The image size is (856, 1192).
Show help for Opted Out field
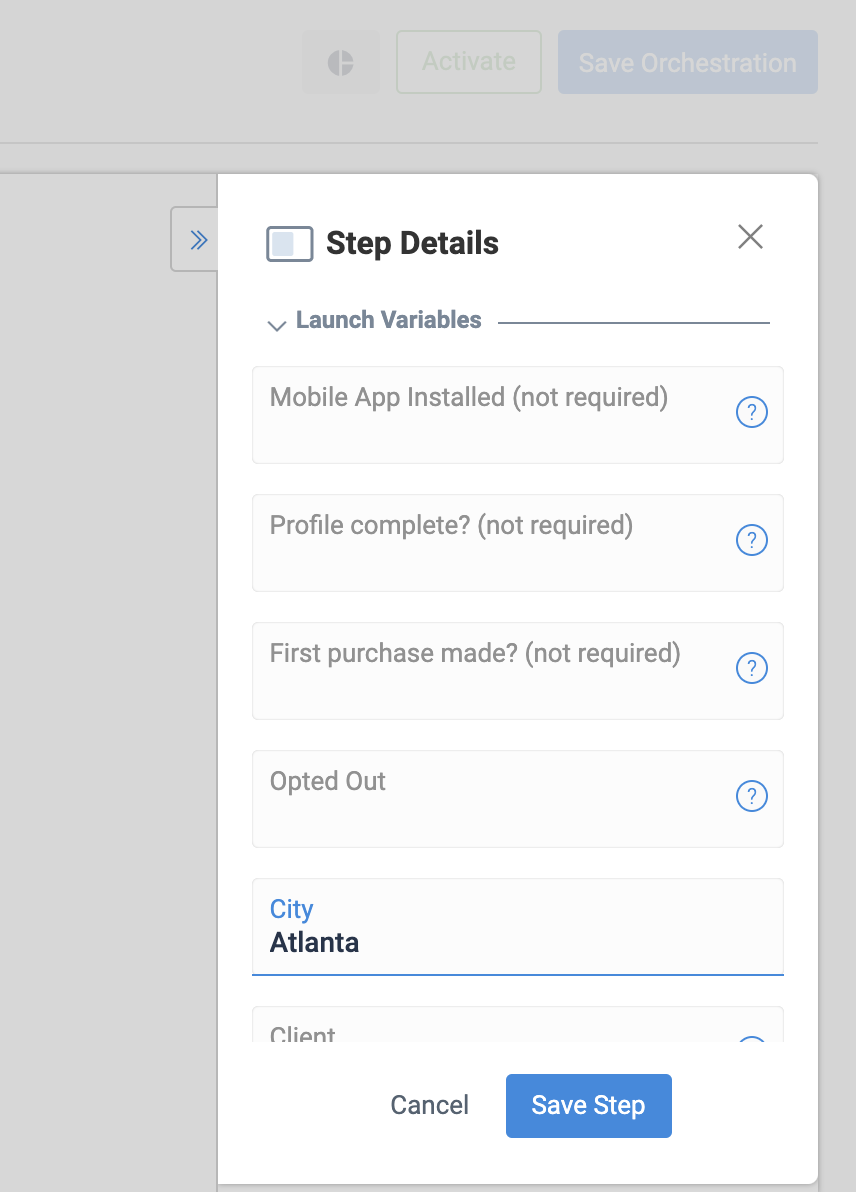tap(751, 796)
